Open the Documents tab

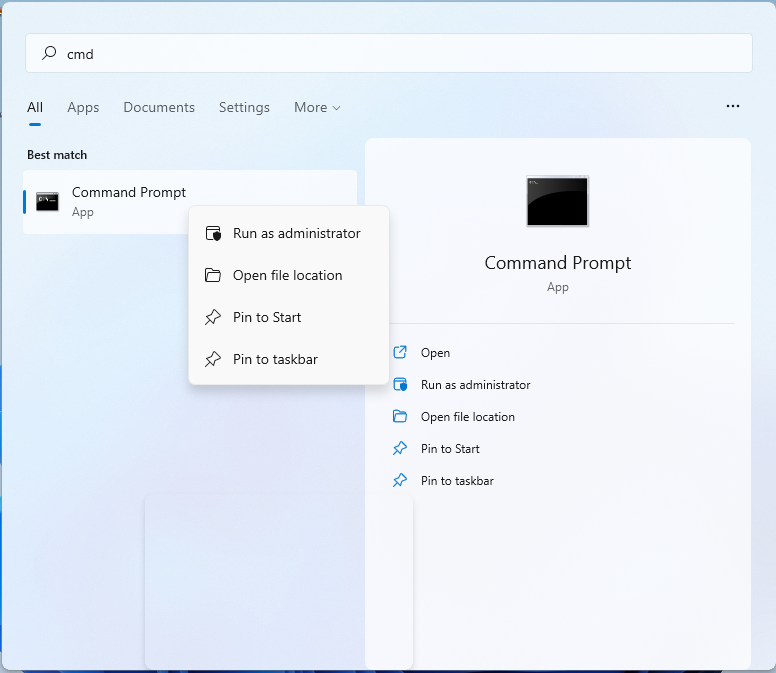[159, 107]
